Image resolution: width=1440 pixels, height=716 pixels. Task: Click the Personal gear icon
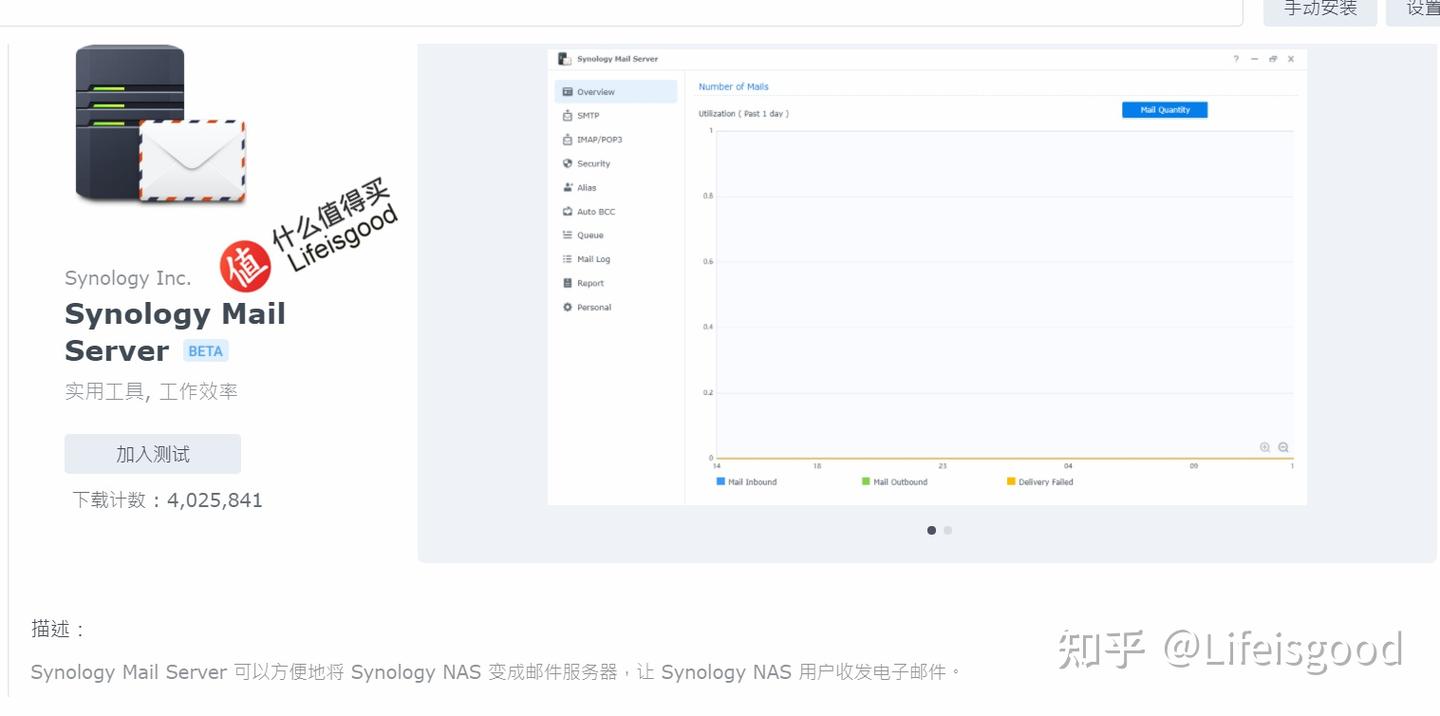click(567, 308)
